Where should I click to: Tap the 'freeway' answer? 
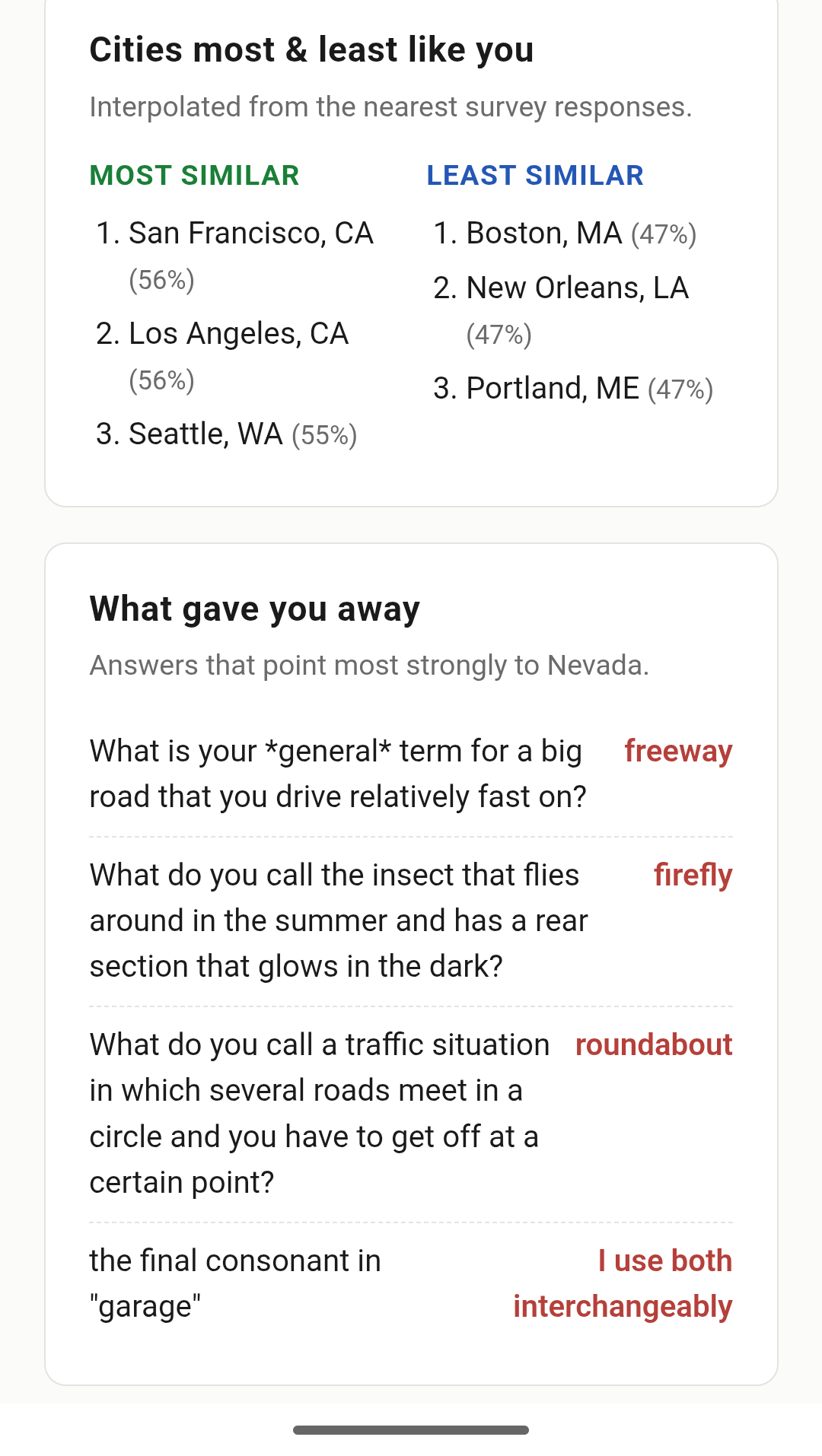pos(678,752)
